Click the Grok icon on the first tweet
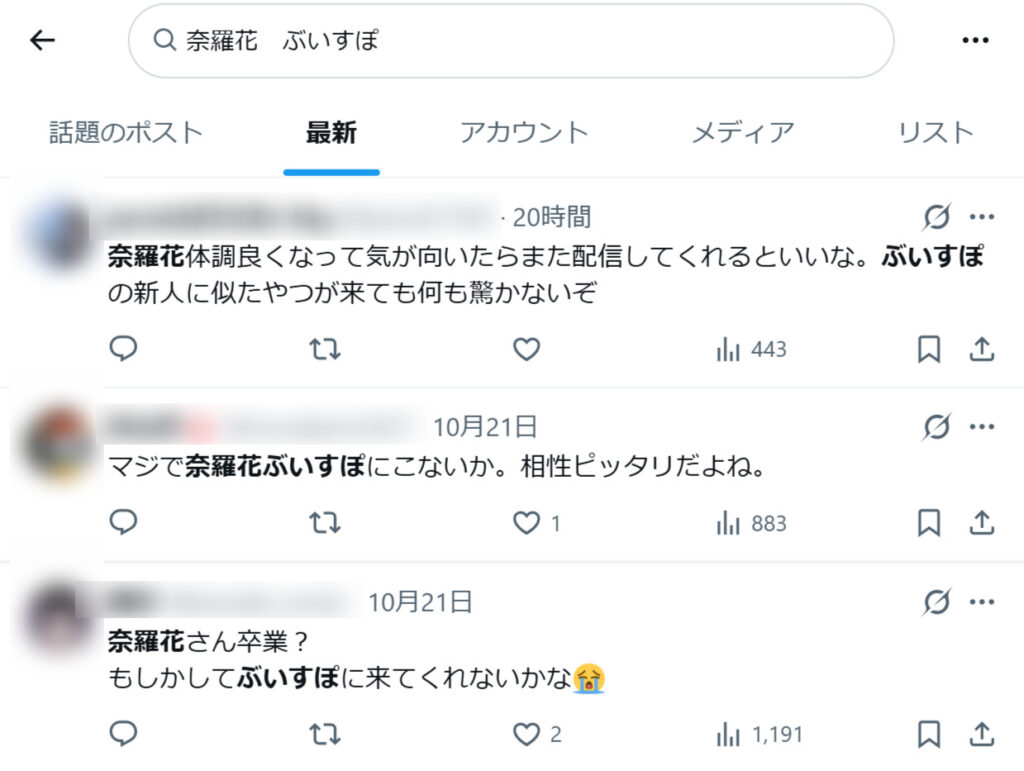The image size is (1024, 771). click(x=934, y=215)
